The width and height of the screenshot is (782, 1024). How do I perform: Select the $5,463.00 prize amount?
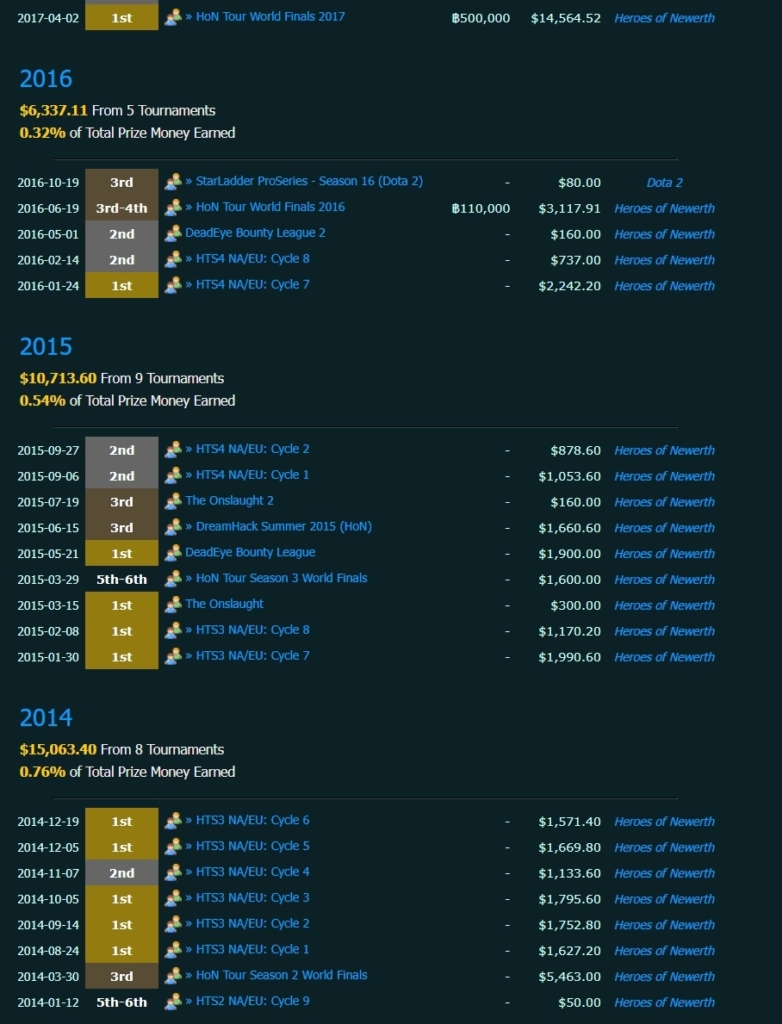tap(570, 976)
